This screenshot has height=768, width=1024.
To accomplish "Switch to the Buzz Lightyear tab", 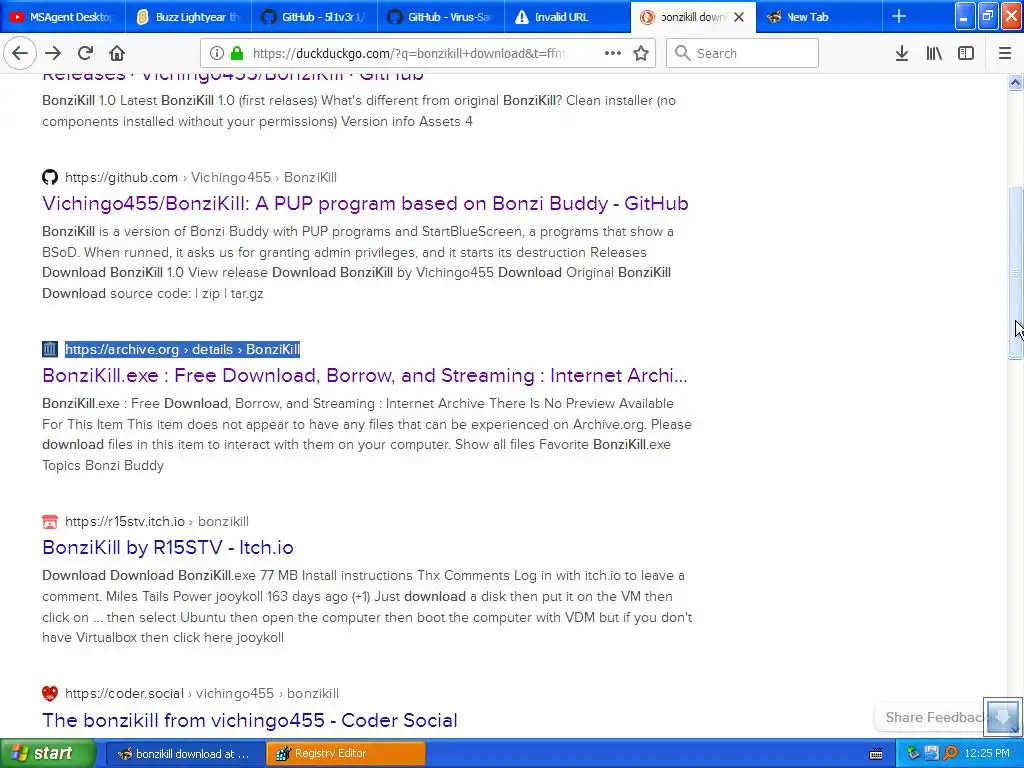I will (189, 17).
